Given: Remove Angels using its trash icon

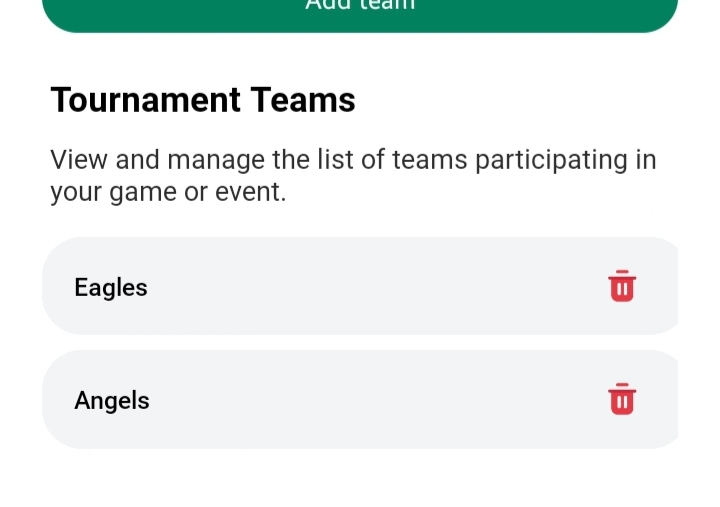Looking at the screenshot, I should [x=622, y=399].
